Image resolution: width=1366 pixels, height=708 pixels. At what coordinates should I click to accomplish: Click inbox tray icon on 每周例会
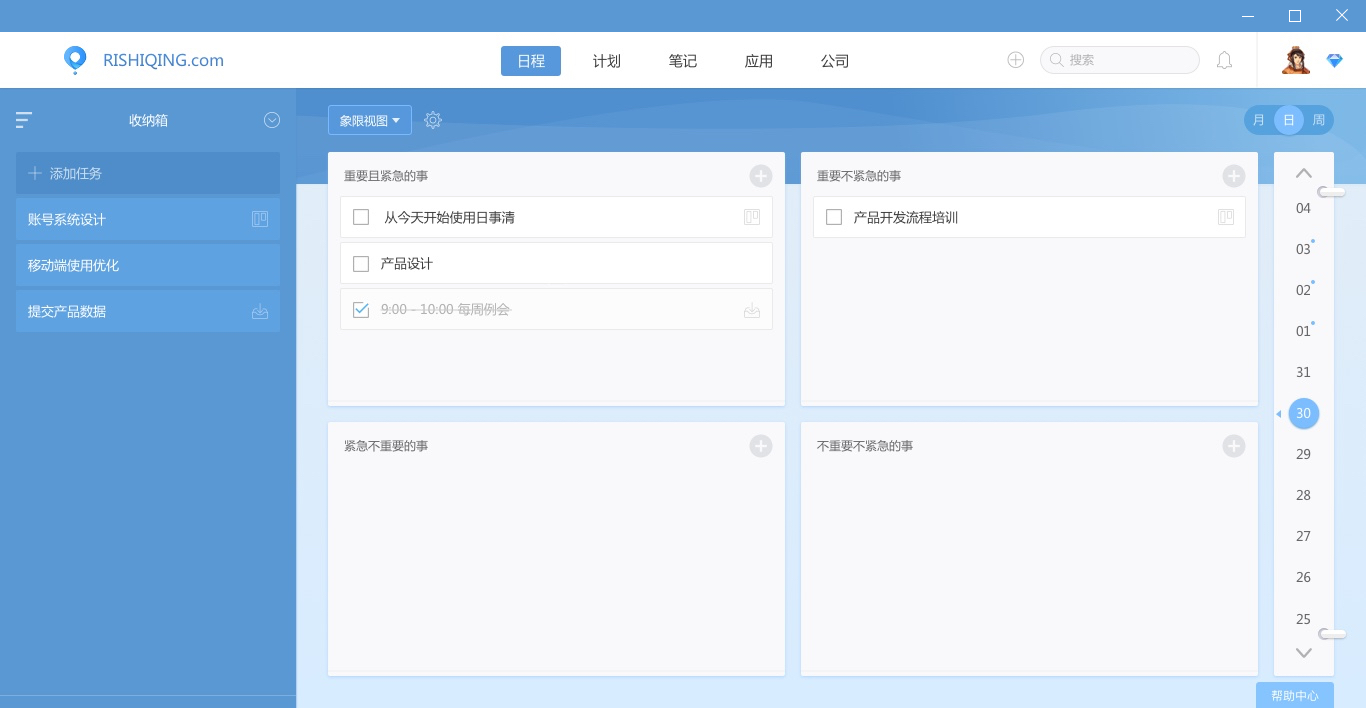752,311
